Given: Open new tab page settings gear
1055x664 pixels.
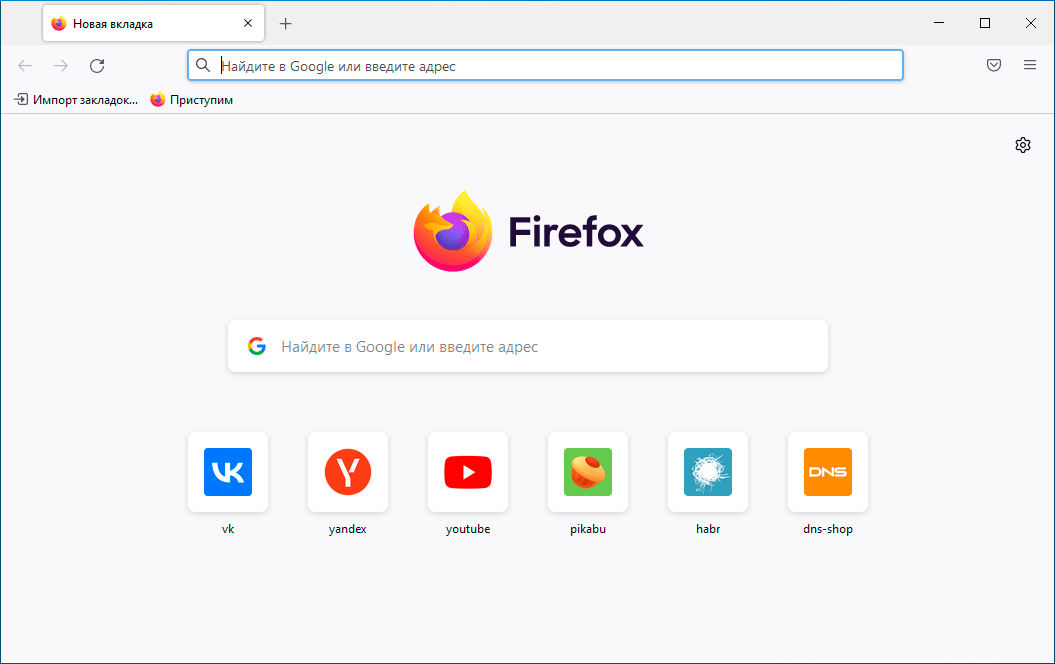Looking at the screenshot, I should [1023, 145].
